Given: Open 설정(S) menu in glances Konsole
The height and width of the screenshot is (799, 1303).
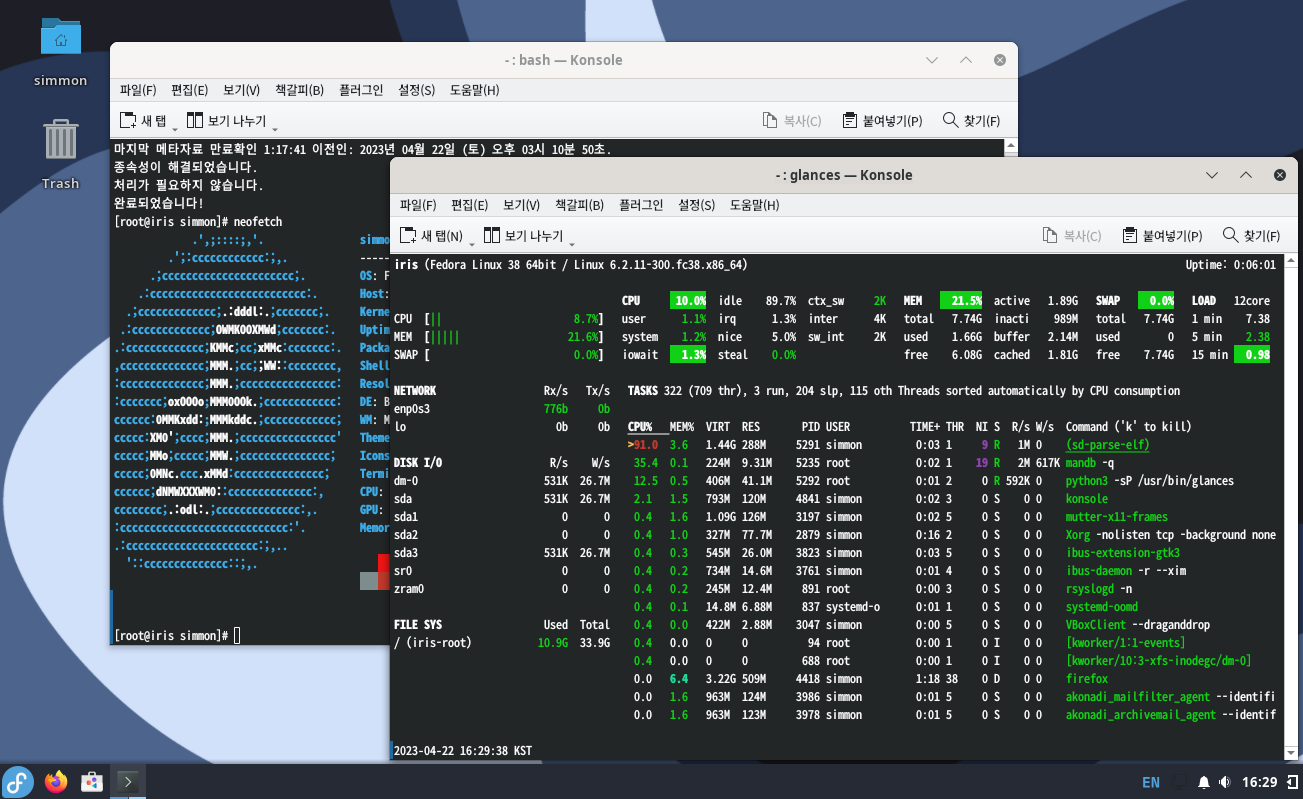Looking at the screenshot, I should 696,205.
